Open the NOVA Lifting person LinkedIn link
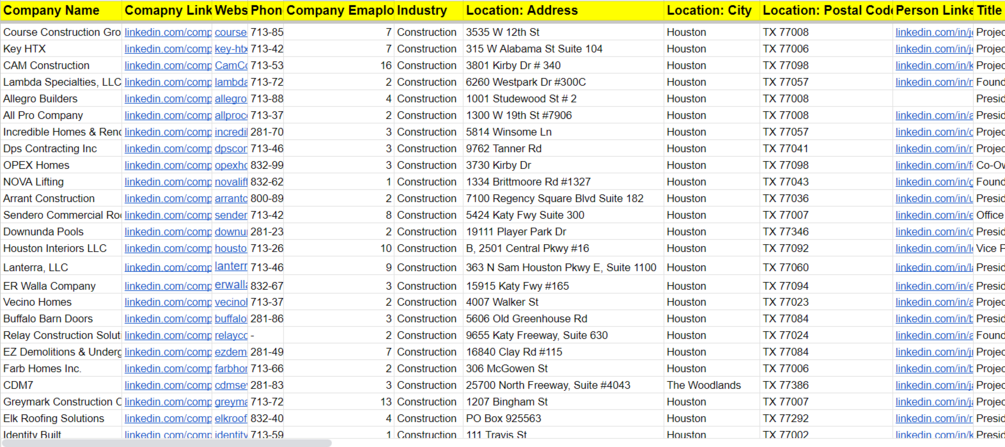The image size is (1005, 447). click(934, 181)
